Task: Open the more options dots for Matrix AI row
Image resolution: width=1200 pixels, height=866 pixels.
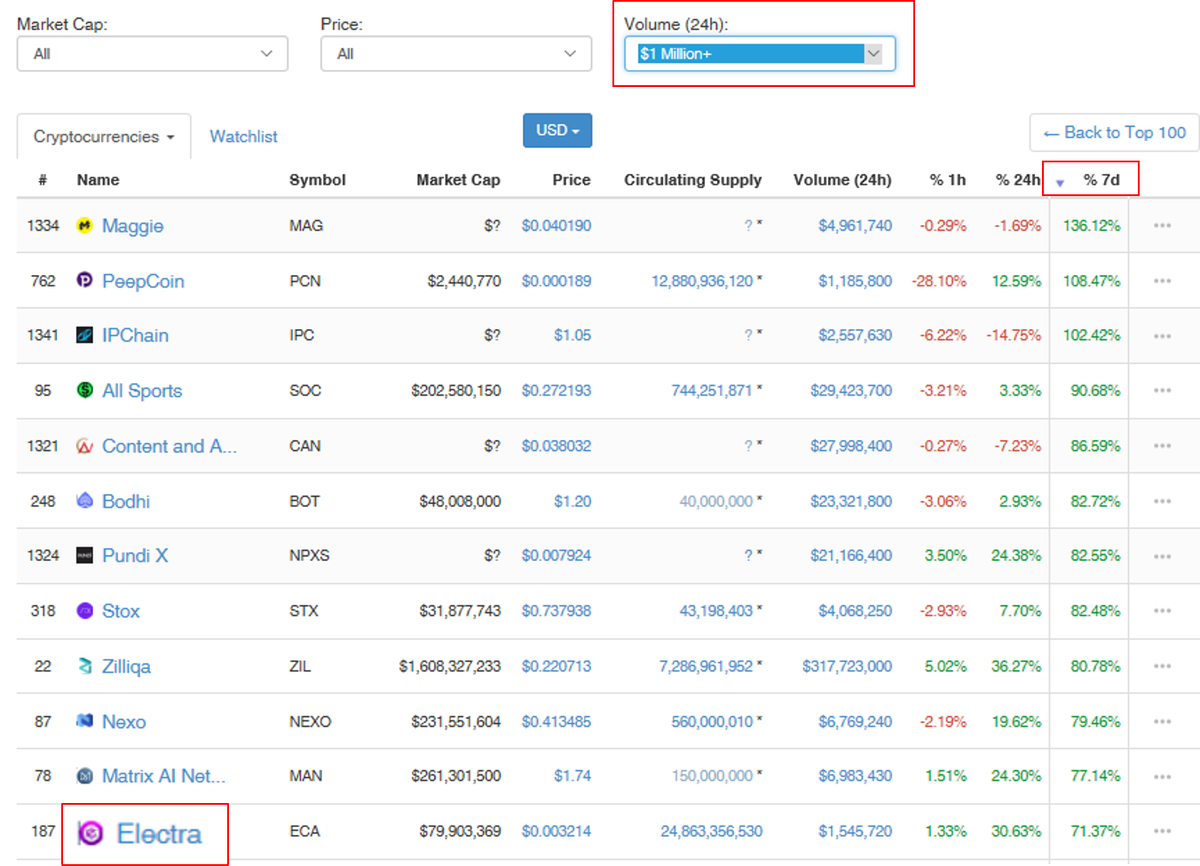Action: pos(1162,776)
